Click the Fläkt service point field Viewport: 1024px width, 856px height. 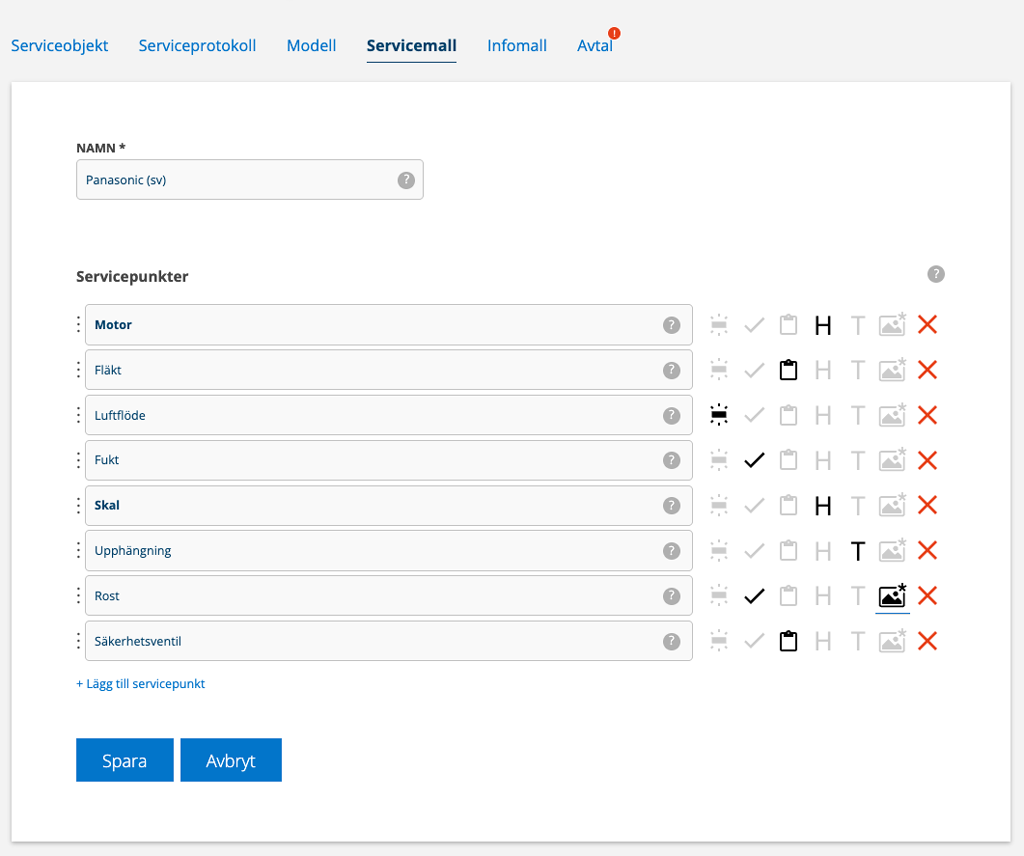(389, 370)
